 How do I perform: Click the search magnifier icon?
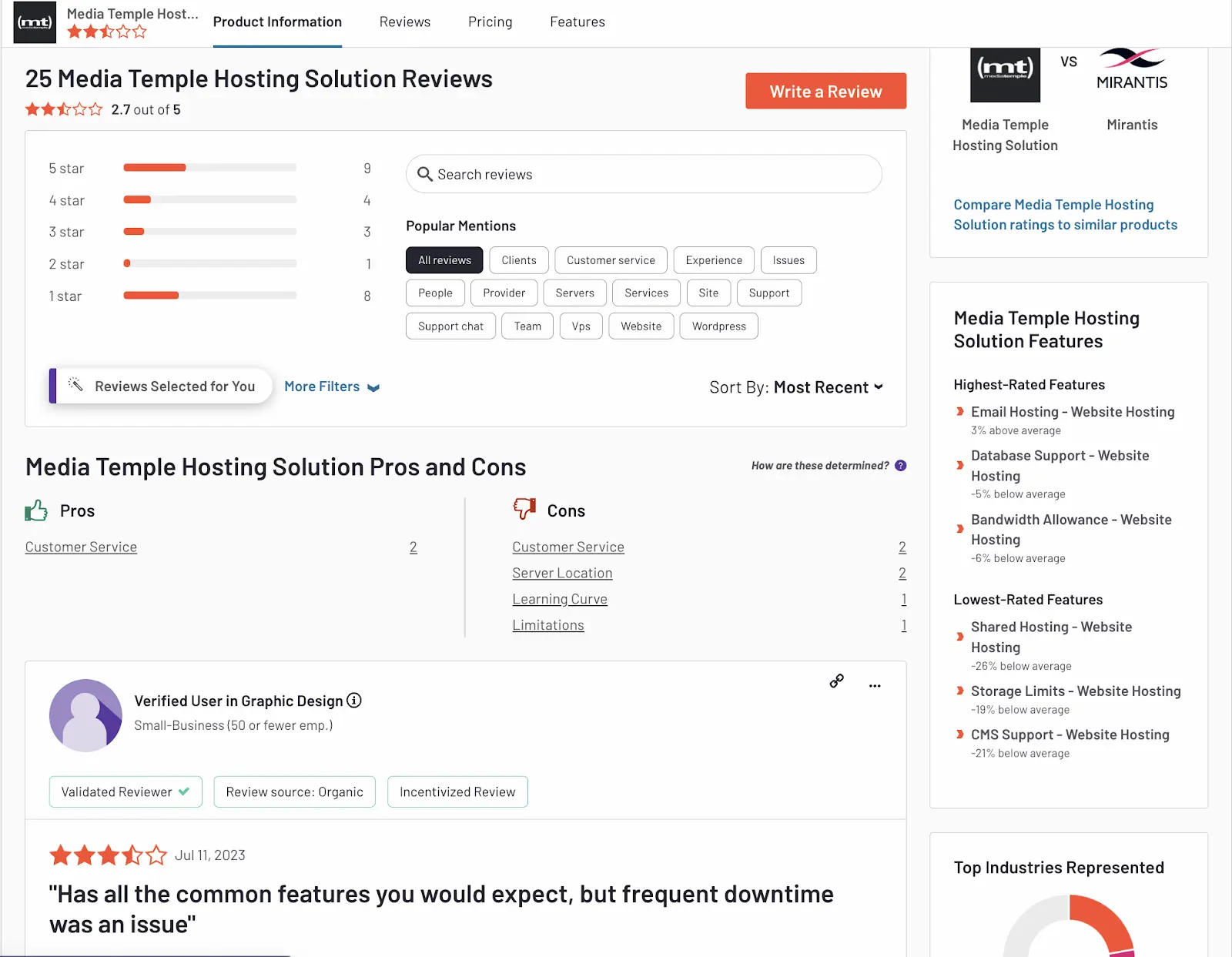[x=424, y=174]
